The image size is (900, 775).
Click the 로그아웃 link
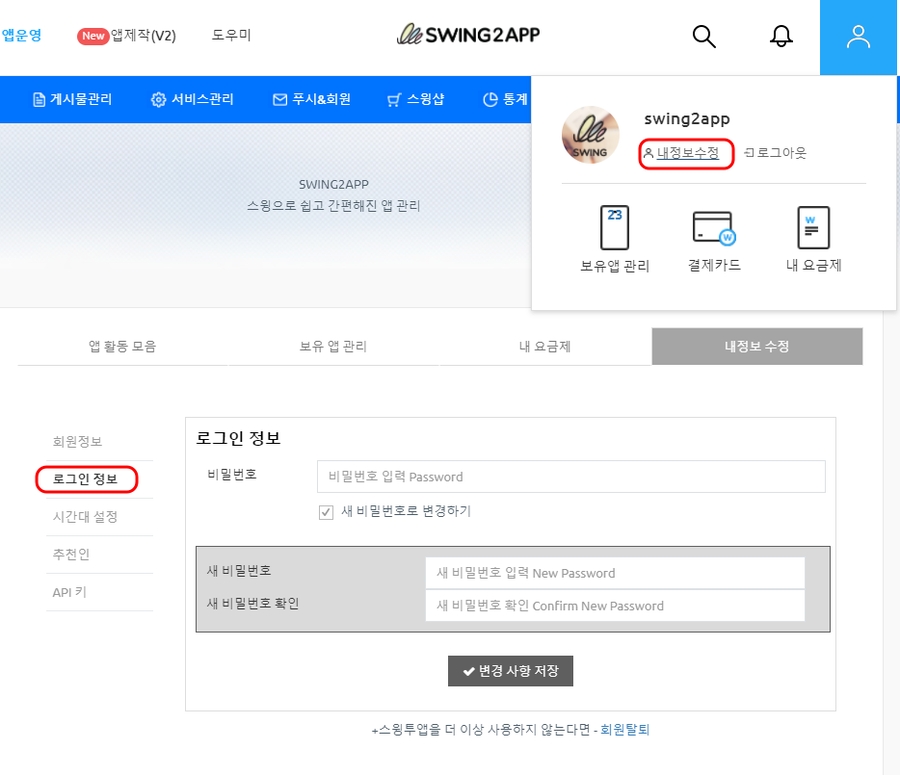coord(775,153)
